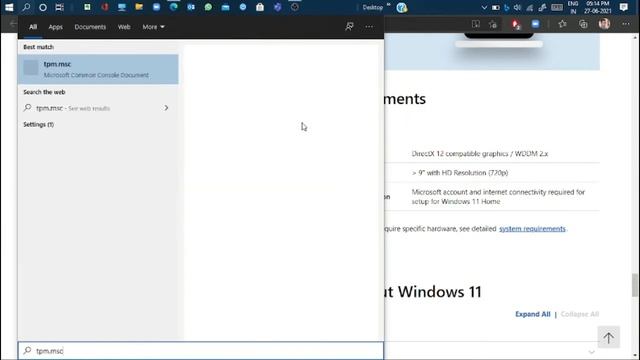Open Microsoft Store bag icon in taskbar
The image size is (640, 360).
pyautogui.click(x=260, y=7)
